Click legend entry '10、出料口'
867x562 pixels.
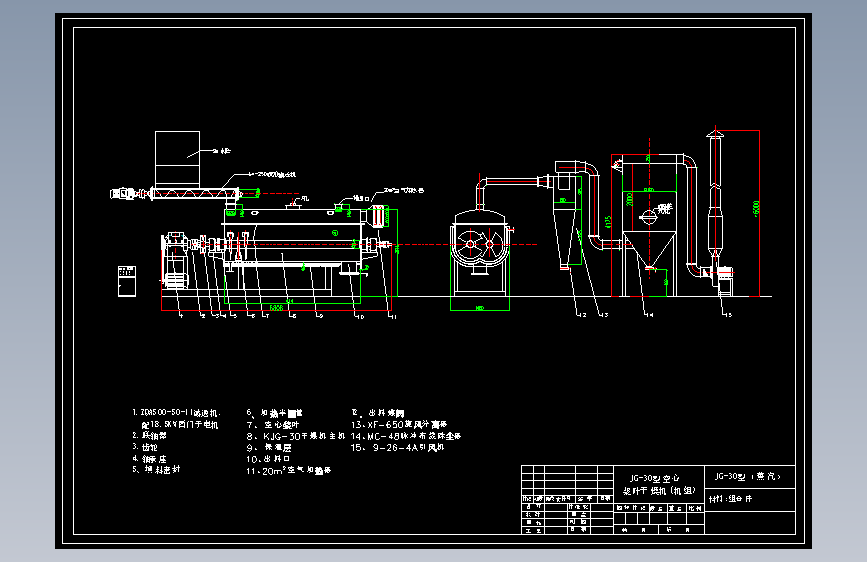(268, 459)
